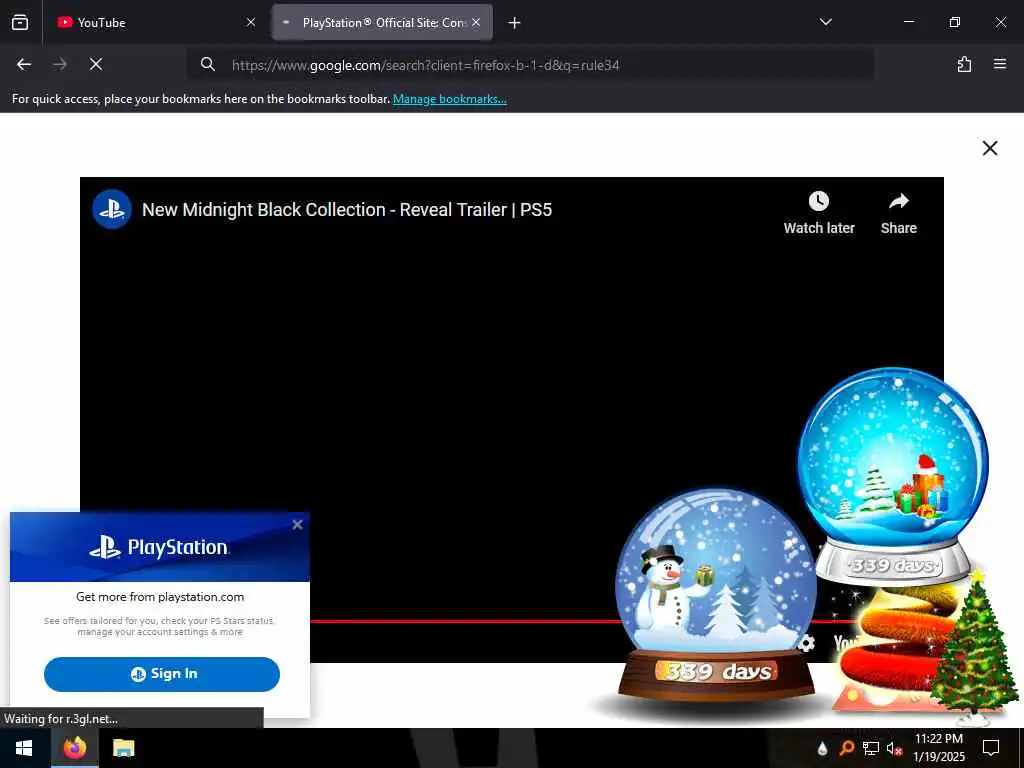This screenshot has width=1024, height=768.
Task: Open File Explorer from taskbar
Action: click(123, 748)
